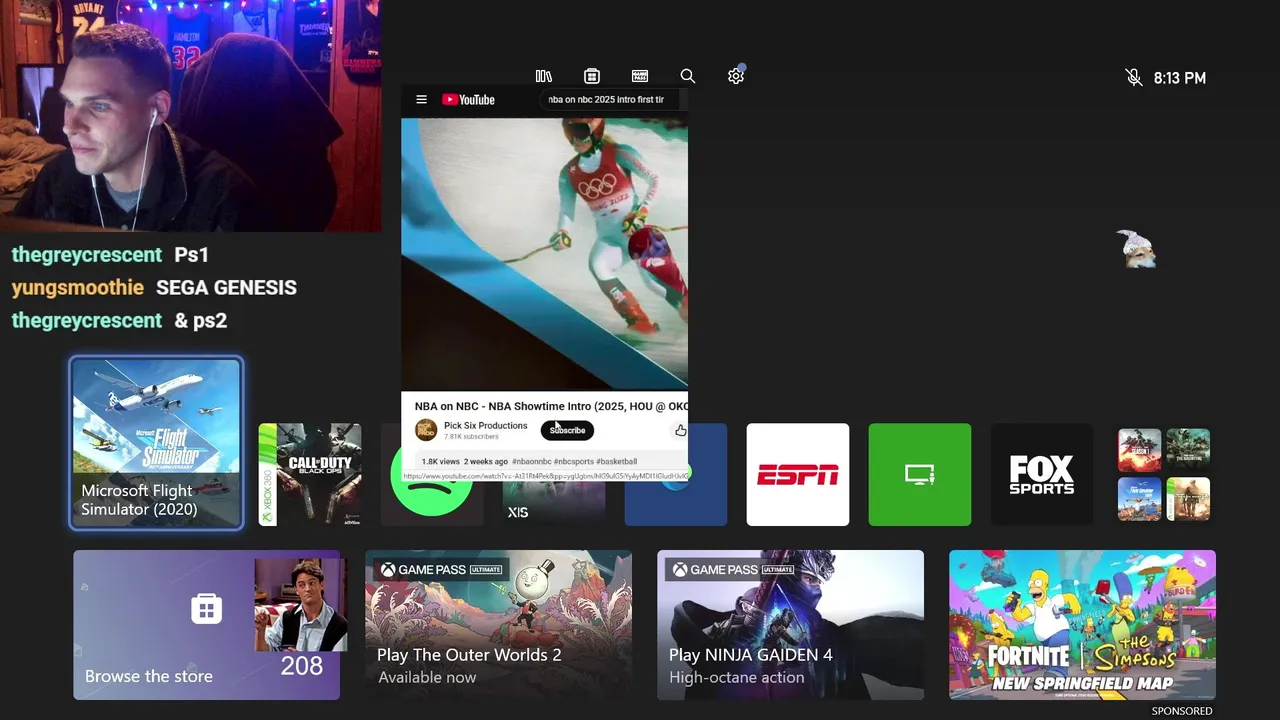Click thegreycrescent & ps2 chat message

pyautogui.click(x=119, y=321)
